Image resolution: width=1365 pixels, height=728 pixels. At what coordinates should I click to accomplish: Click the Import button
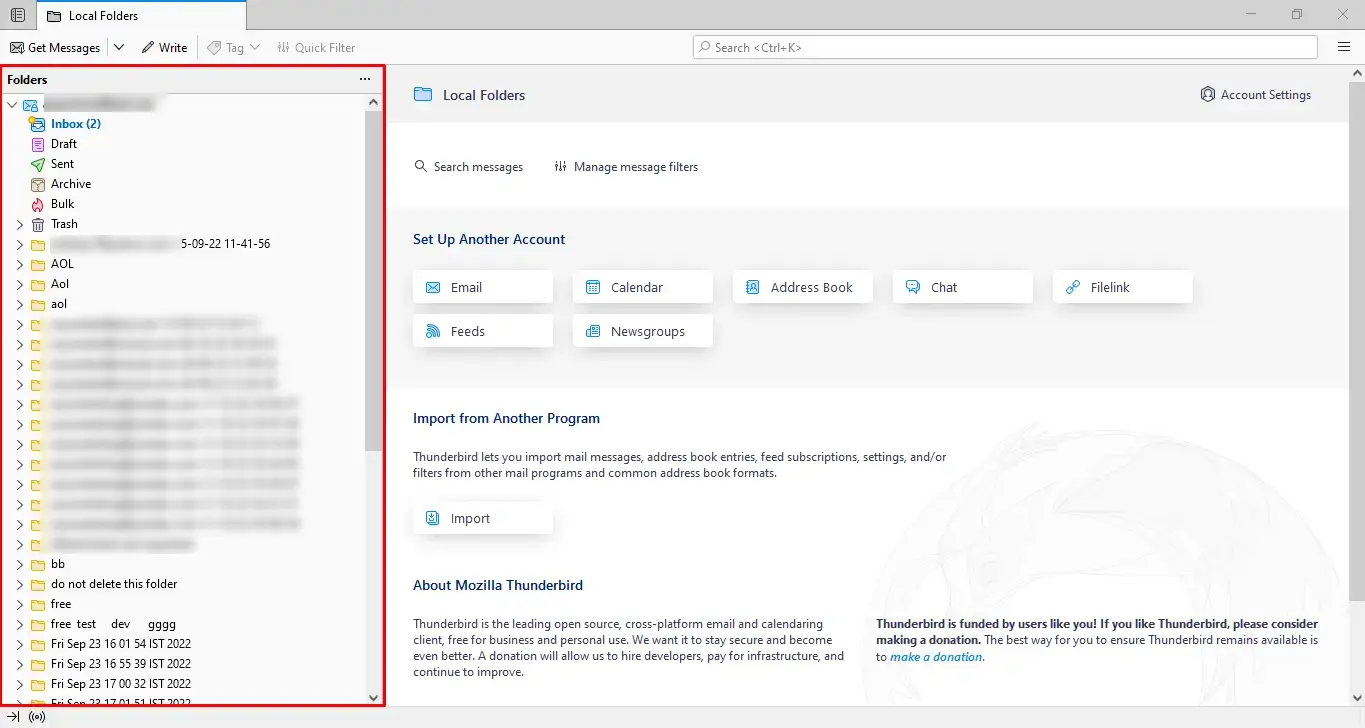click(x=483, y=518)
